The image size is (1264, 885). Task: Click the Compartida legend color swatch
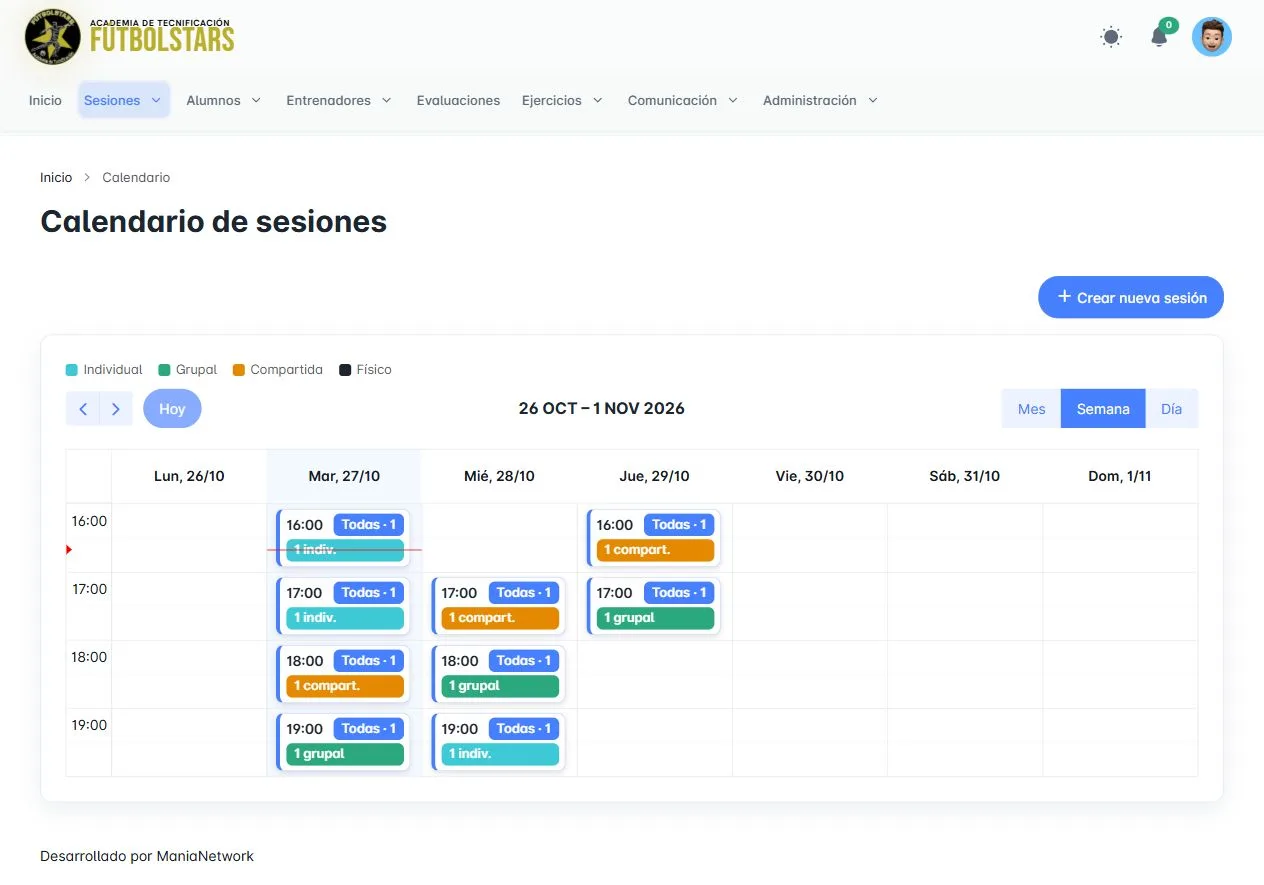click(238, 370)
